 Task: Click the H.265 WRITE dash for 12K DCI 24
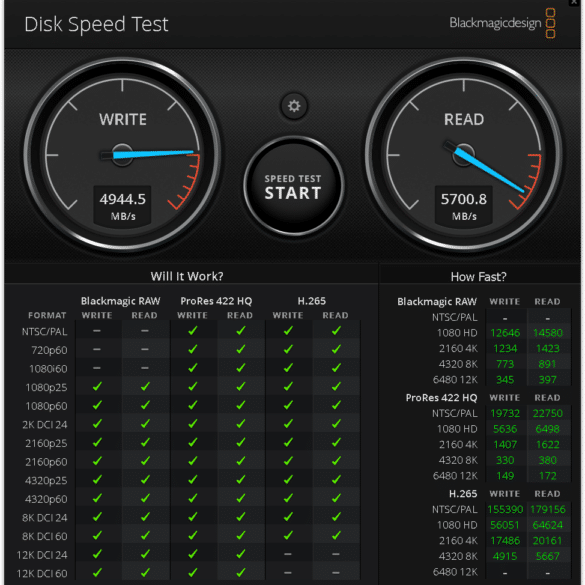tap(288, 554)
